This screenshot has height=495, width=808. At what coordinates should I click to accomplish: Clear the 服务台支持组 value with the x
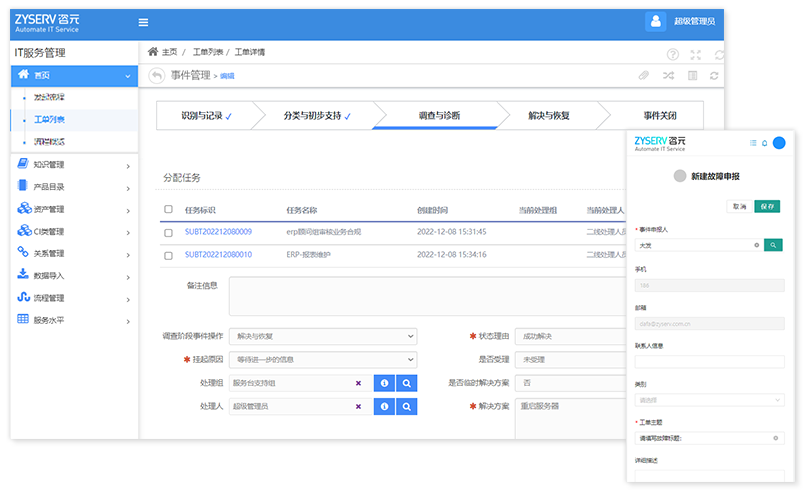pyautogui.click(x=358, y=383)
